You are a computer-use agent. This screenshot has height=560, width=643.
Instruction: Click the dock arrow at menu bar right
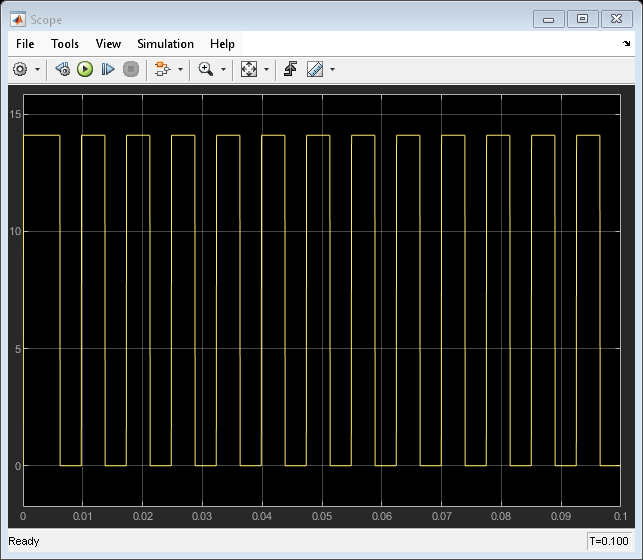point(627,44)
